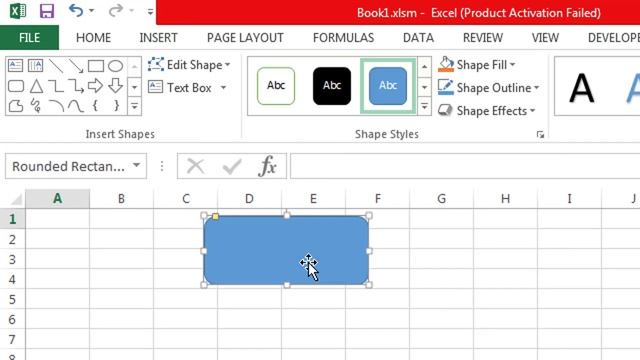Insert a Left Brace shape

point(96,106)
